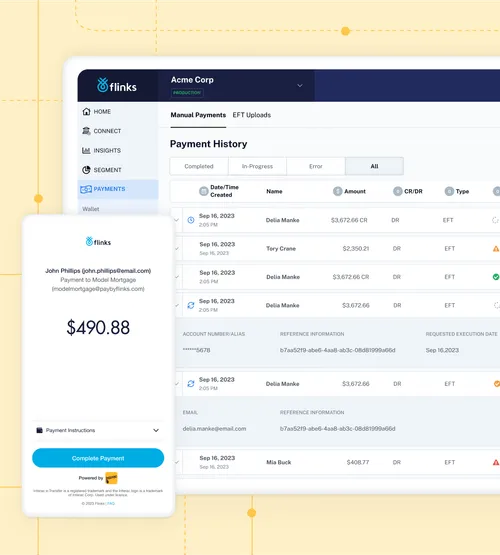The width and height of the screenshot is (500, 555).
Task: Click the John Phillips payer line
Action: pos(98,271)
